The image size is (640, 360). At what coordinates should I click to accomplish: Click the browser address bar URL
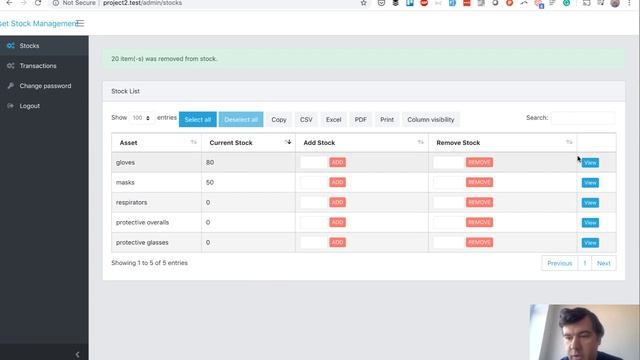coord(142,3)
